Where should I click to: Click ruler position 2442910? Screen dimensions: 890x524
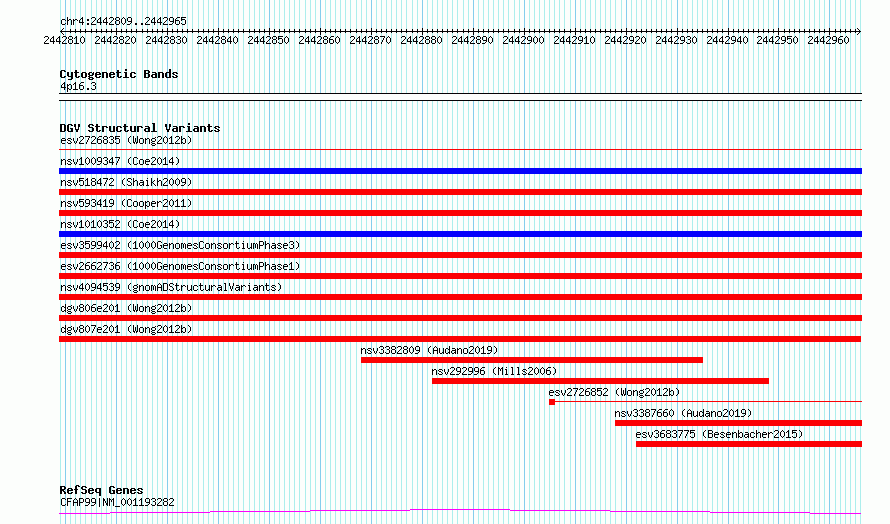pyautogui.click(x=574, y=40)
